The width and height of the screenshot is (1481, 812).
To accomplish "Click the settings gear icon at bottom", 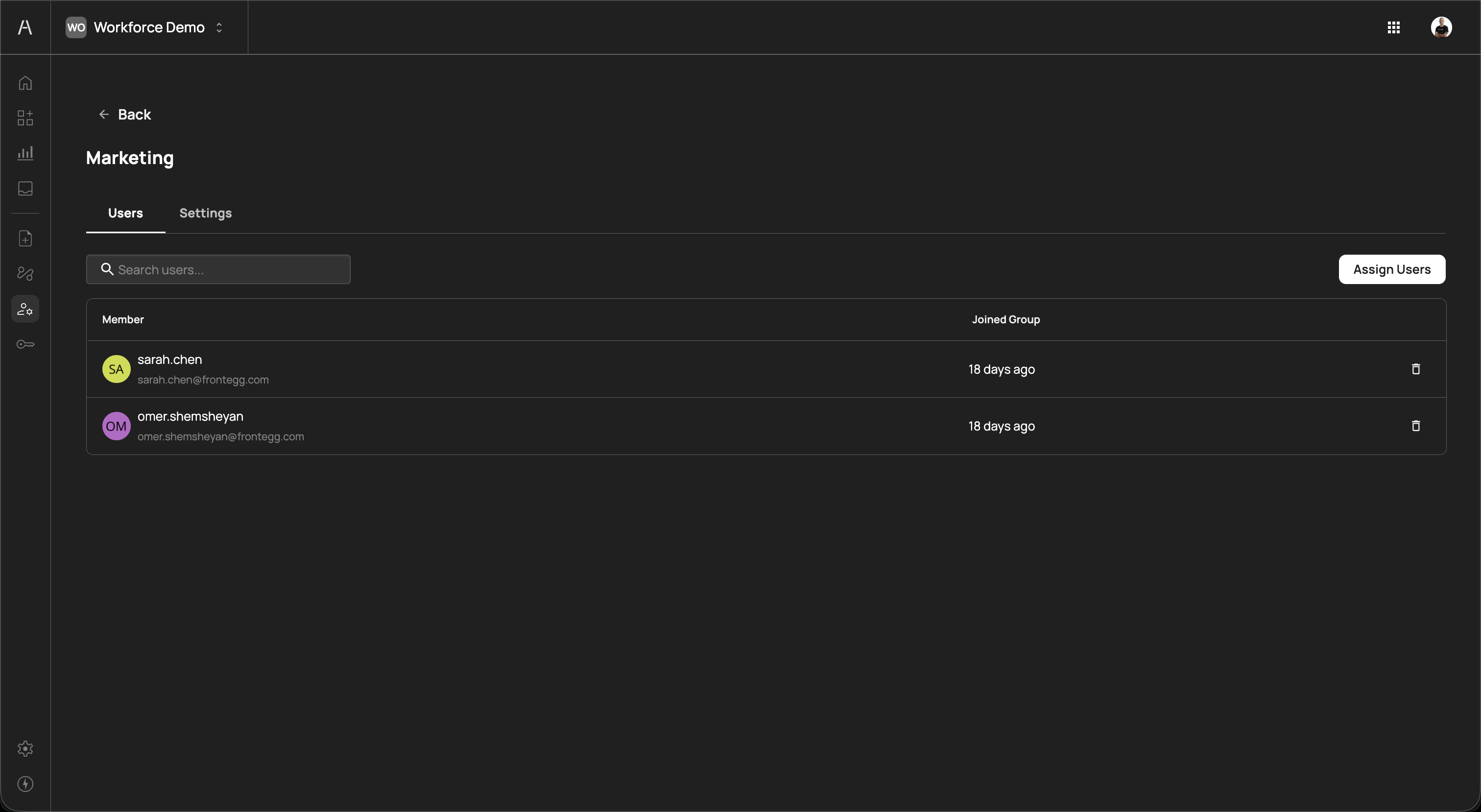I will tap(25, 748).
